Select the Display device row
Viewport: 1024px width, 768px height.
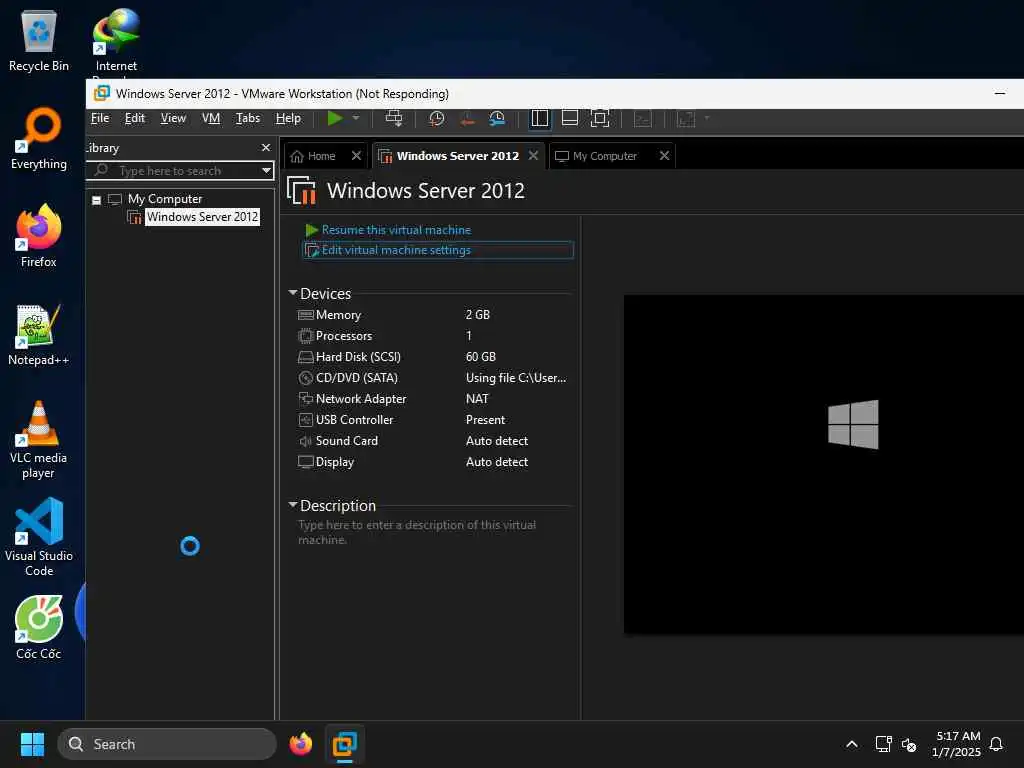[x=432, y=462]
